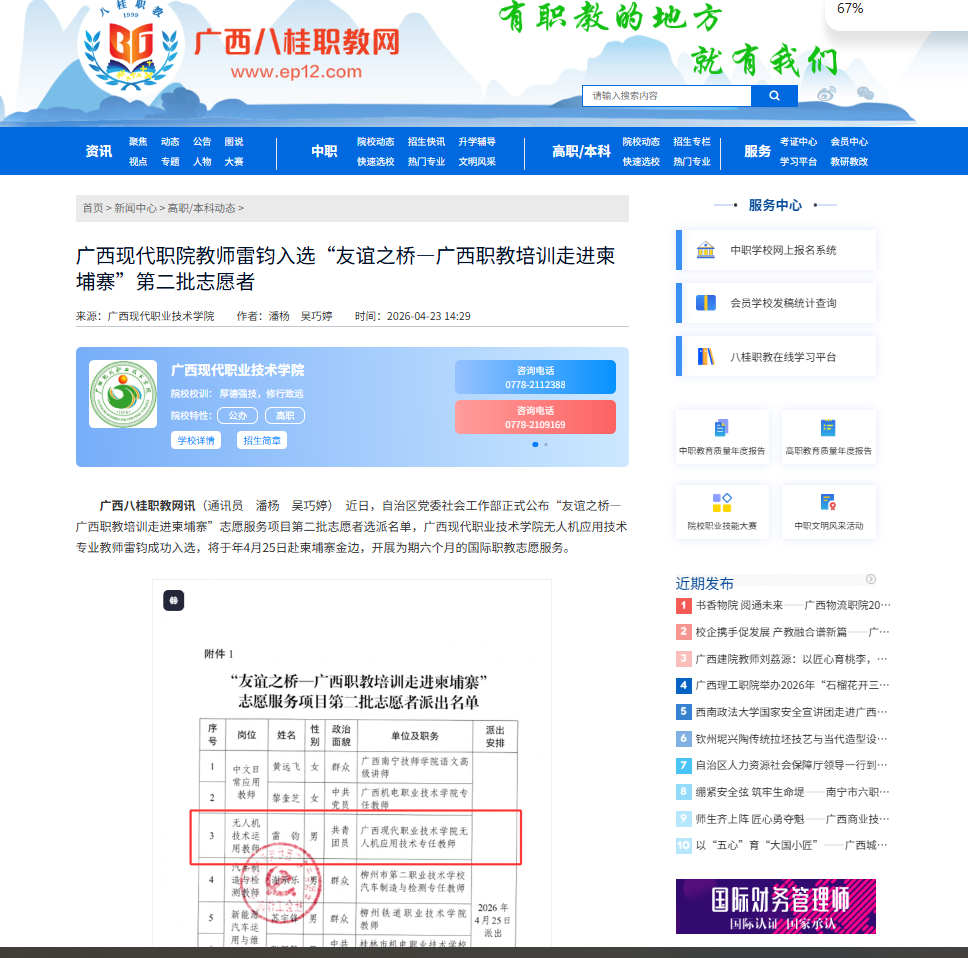Open the 服务 main menu
968x958 pixels.
(x=757, y=151)
